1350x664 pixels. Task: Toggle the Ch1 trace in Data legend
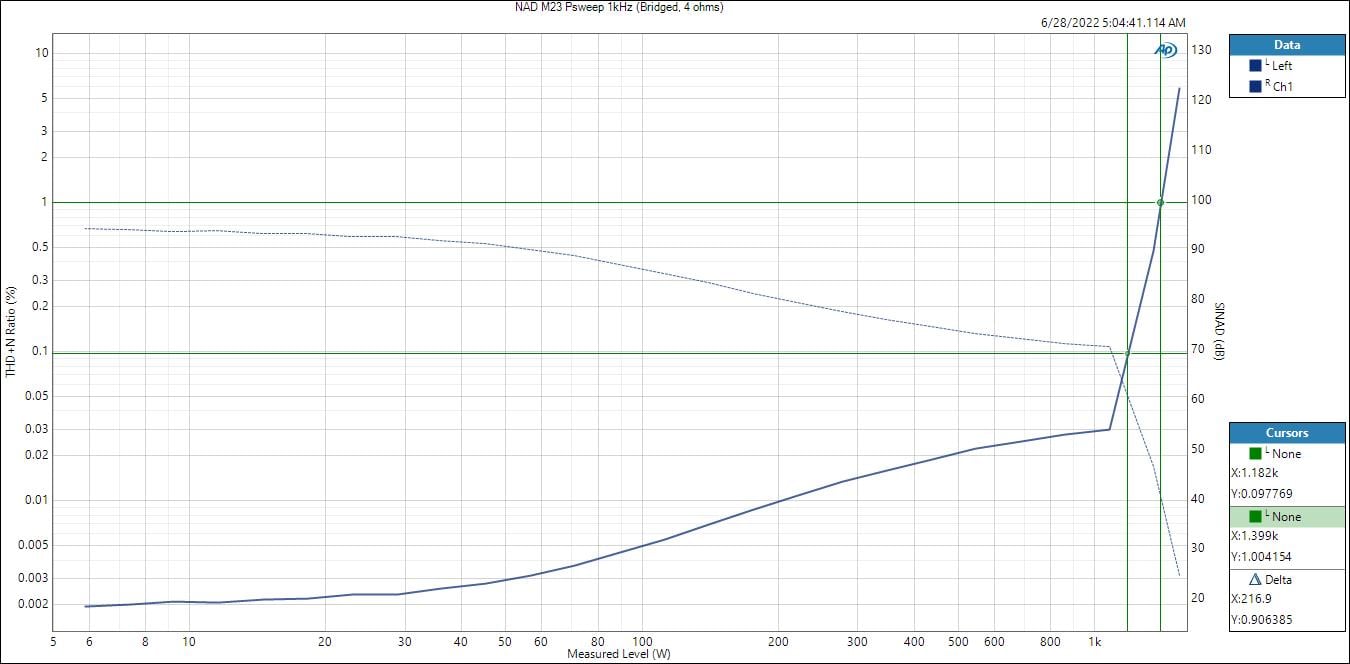pyautogui.click(x=1282, y=87)
